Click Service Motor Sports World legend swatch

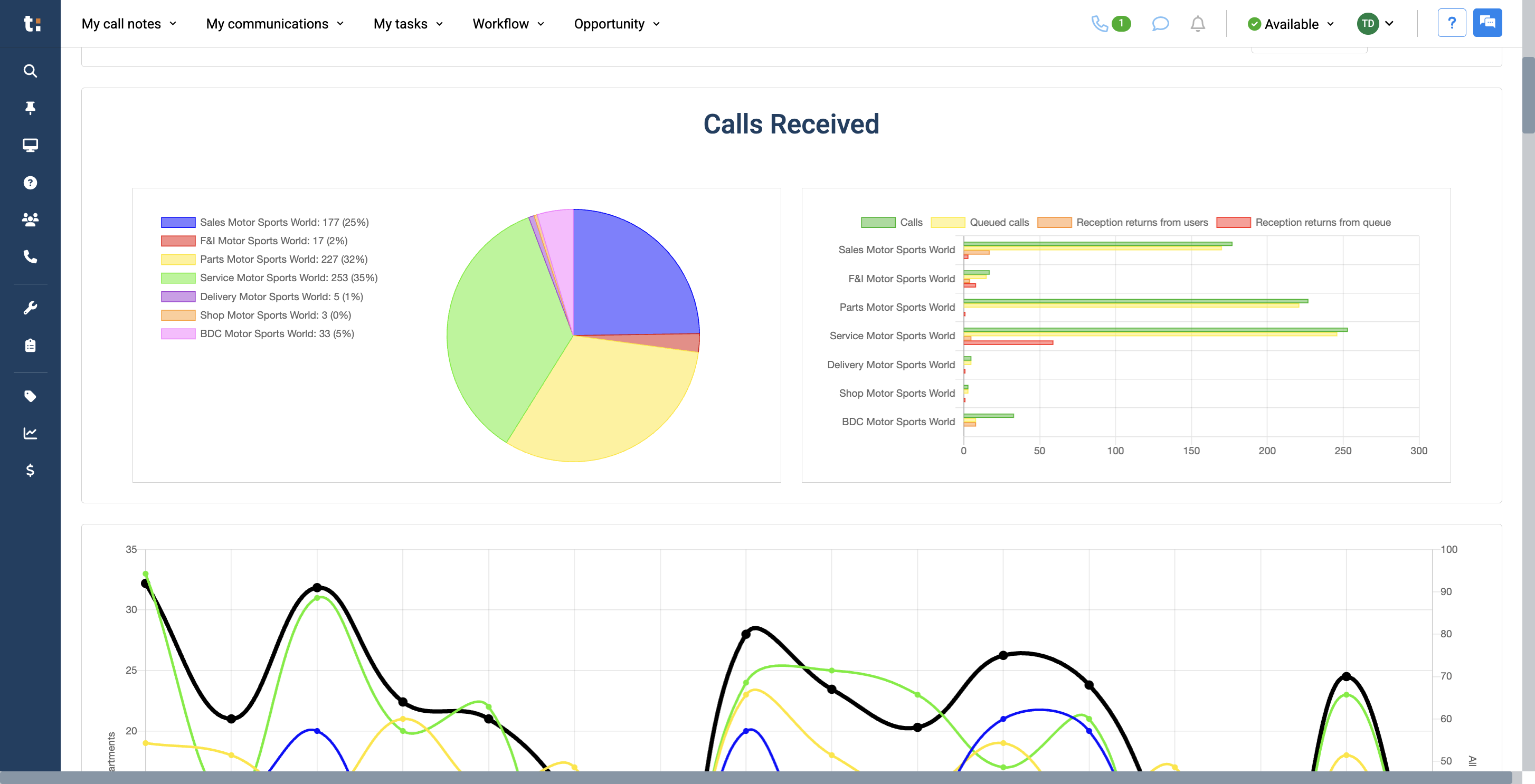[177, 278]
